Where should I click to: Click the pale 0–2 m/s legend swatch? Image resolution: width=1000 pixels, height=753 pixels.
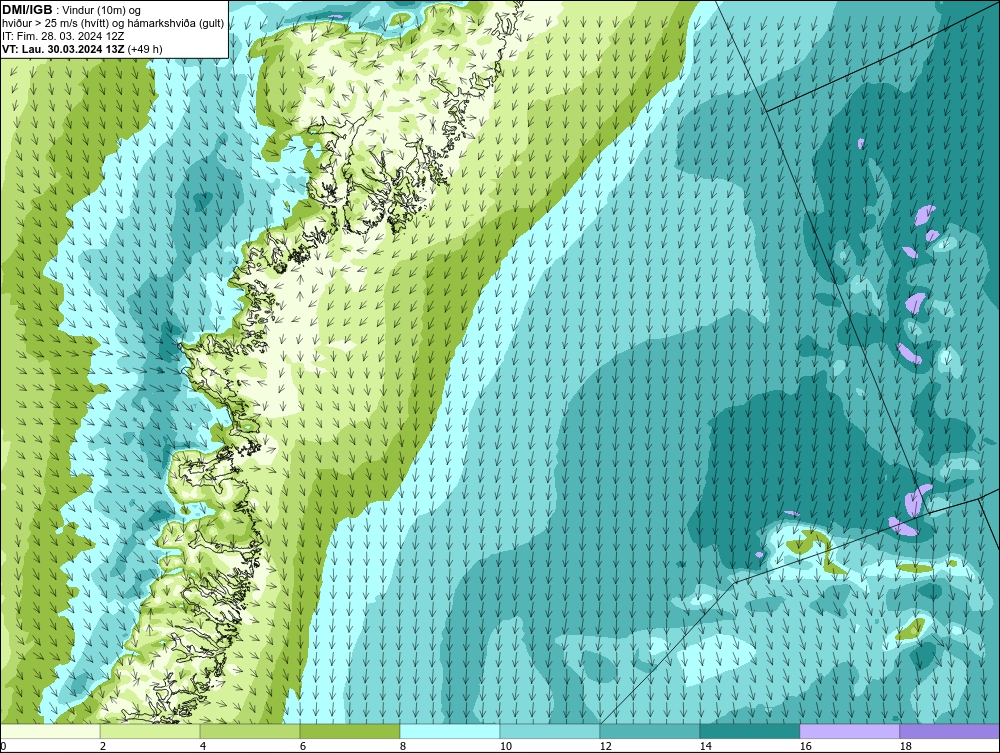point(50,731)
